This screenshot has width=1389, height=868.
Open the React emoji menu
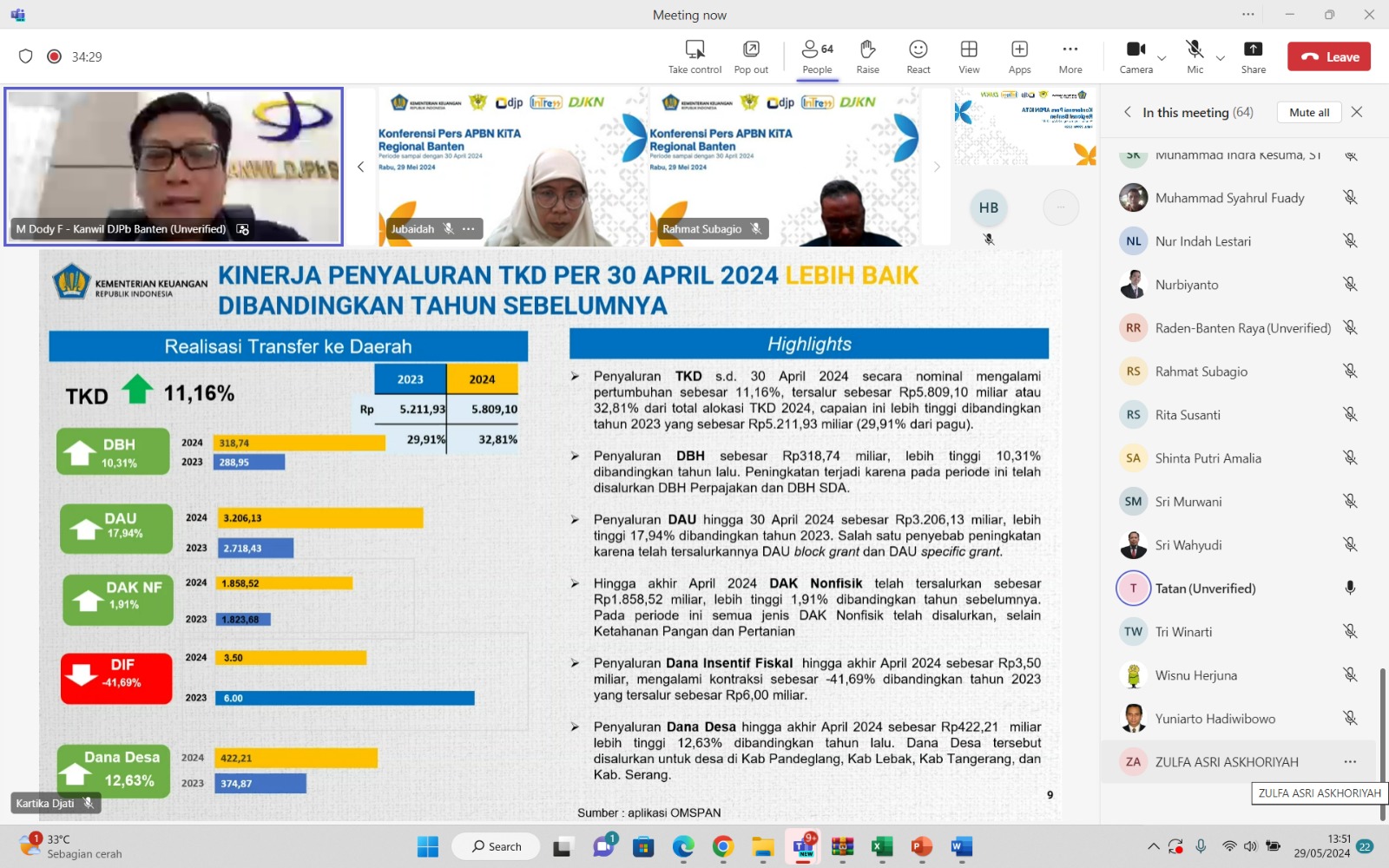[918, 49]
